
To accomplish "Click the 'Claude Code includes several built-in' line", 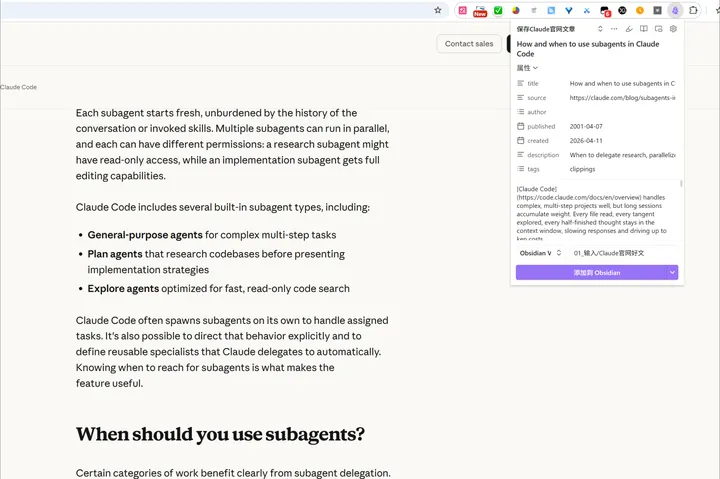I will pos(223,207).
